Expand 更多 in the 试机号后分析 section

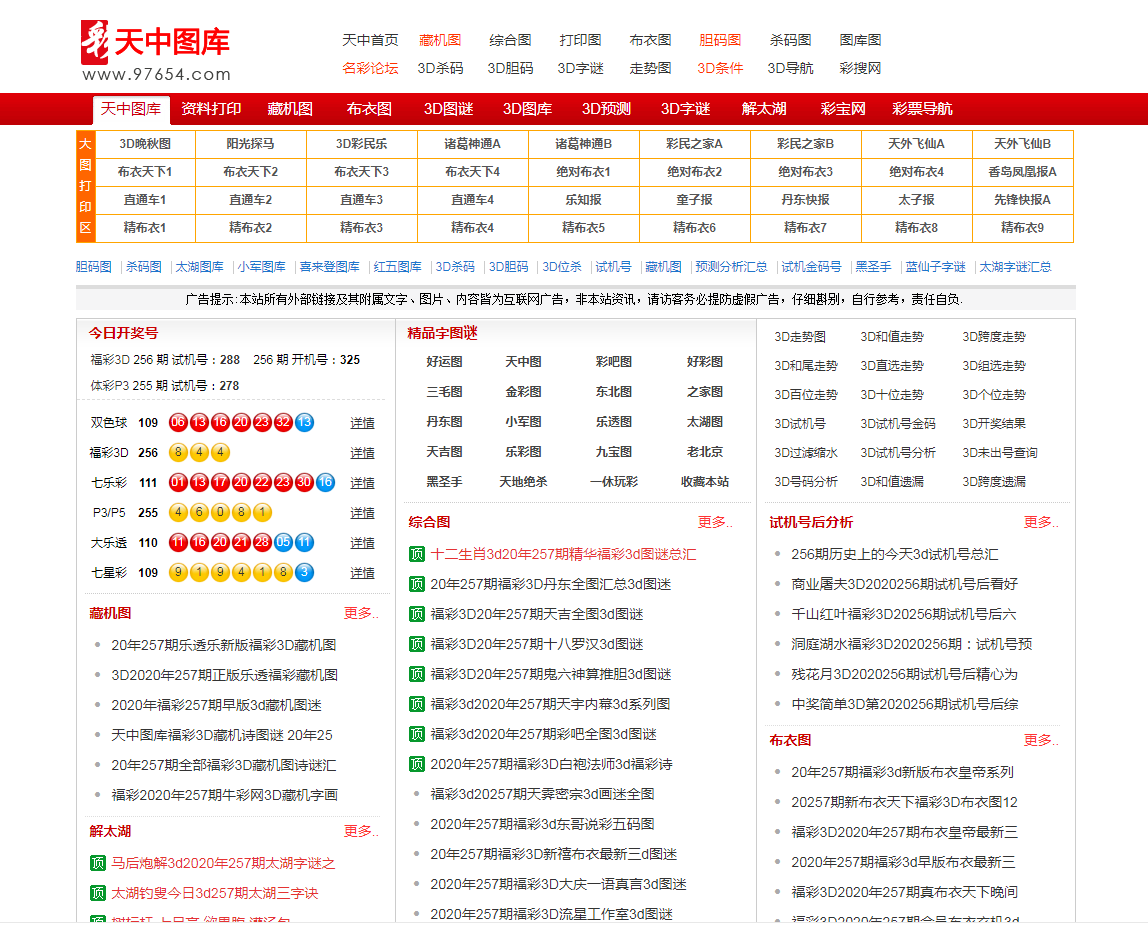(x=1040, y=522)
